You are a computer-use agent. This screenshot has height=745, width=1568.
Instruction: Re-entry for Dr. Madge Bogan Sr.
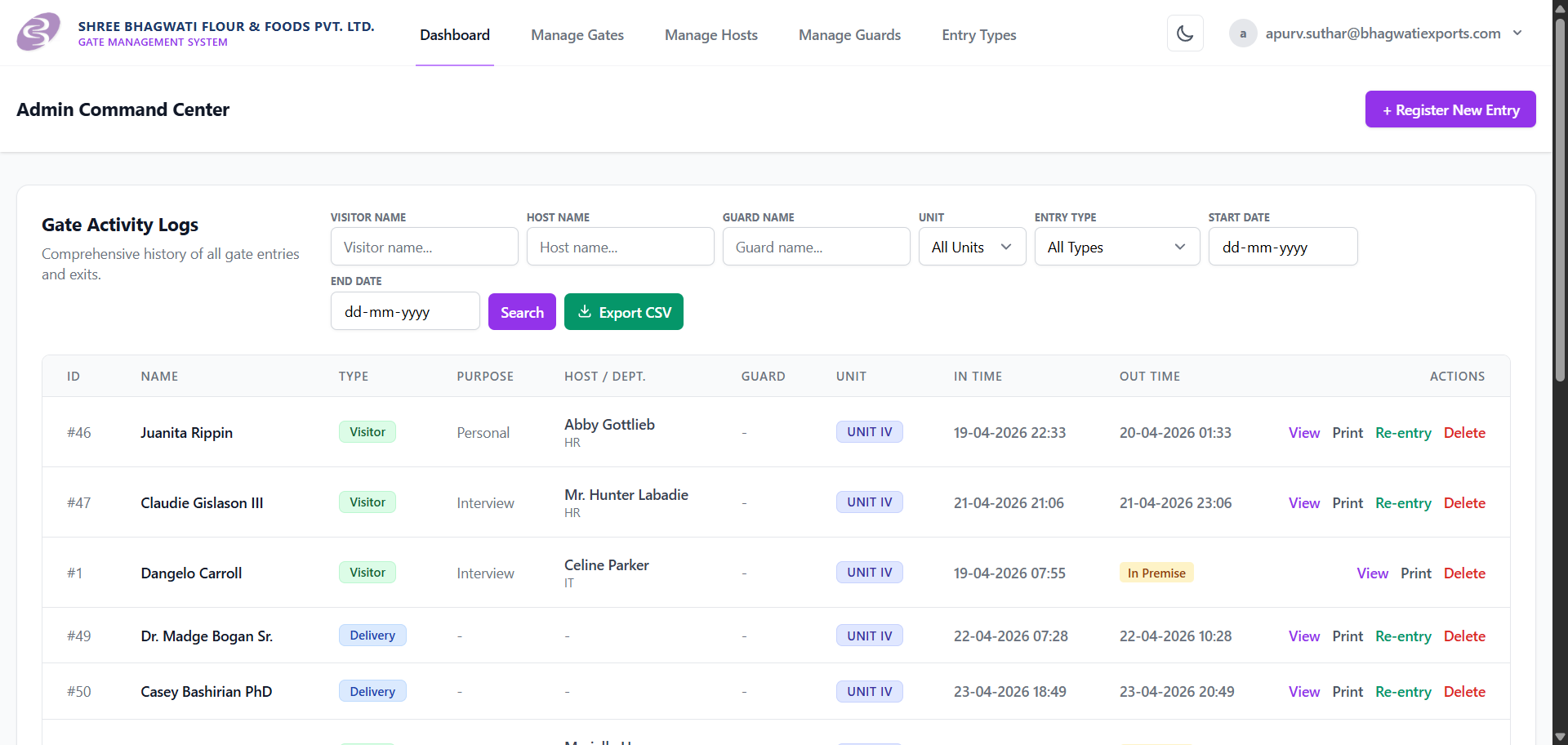(1403, 636)
